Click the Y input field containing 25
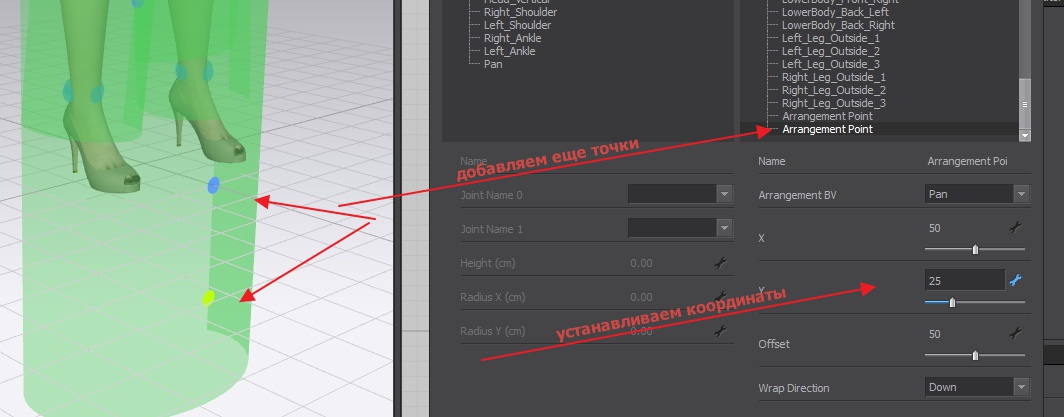This screenshot has height=417, width=1064. click(964, 280)
